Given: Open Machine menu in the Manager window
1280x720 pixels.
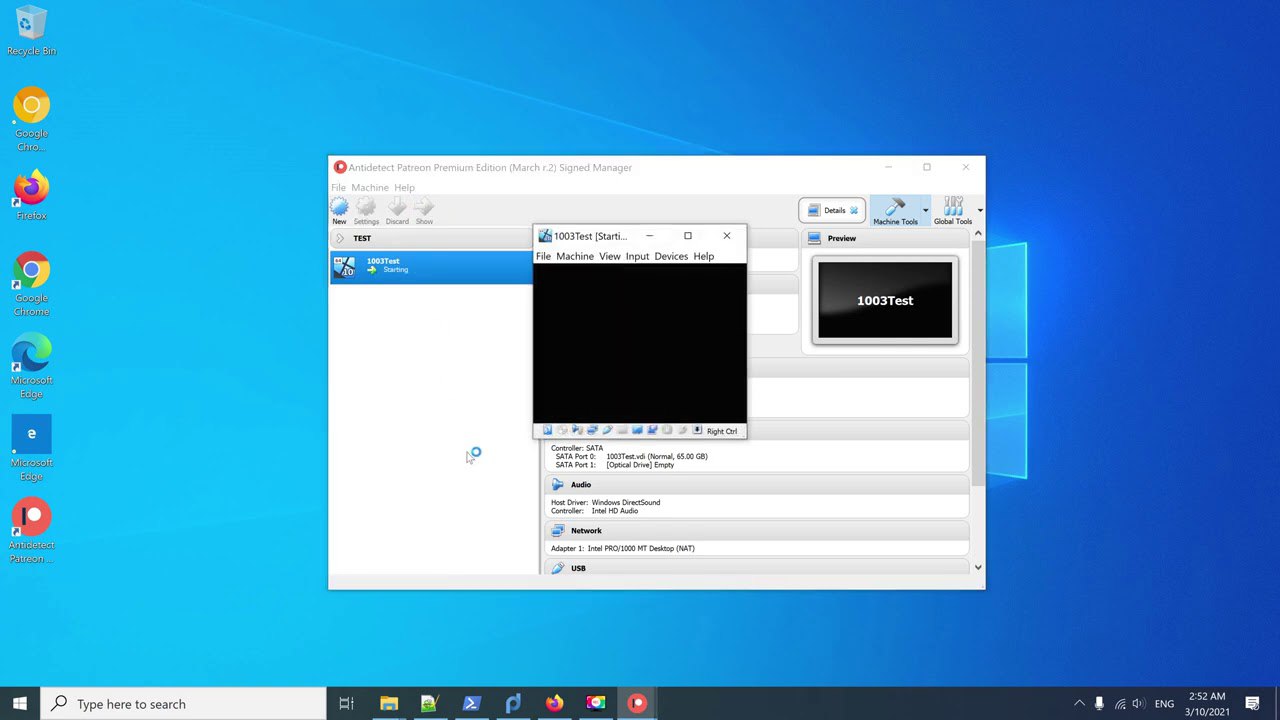Looking at the screenshot, I should tap(369, 187).
